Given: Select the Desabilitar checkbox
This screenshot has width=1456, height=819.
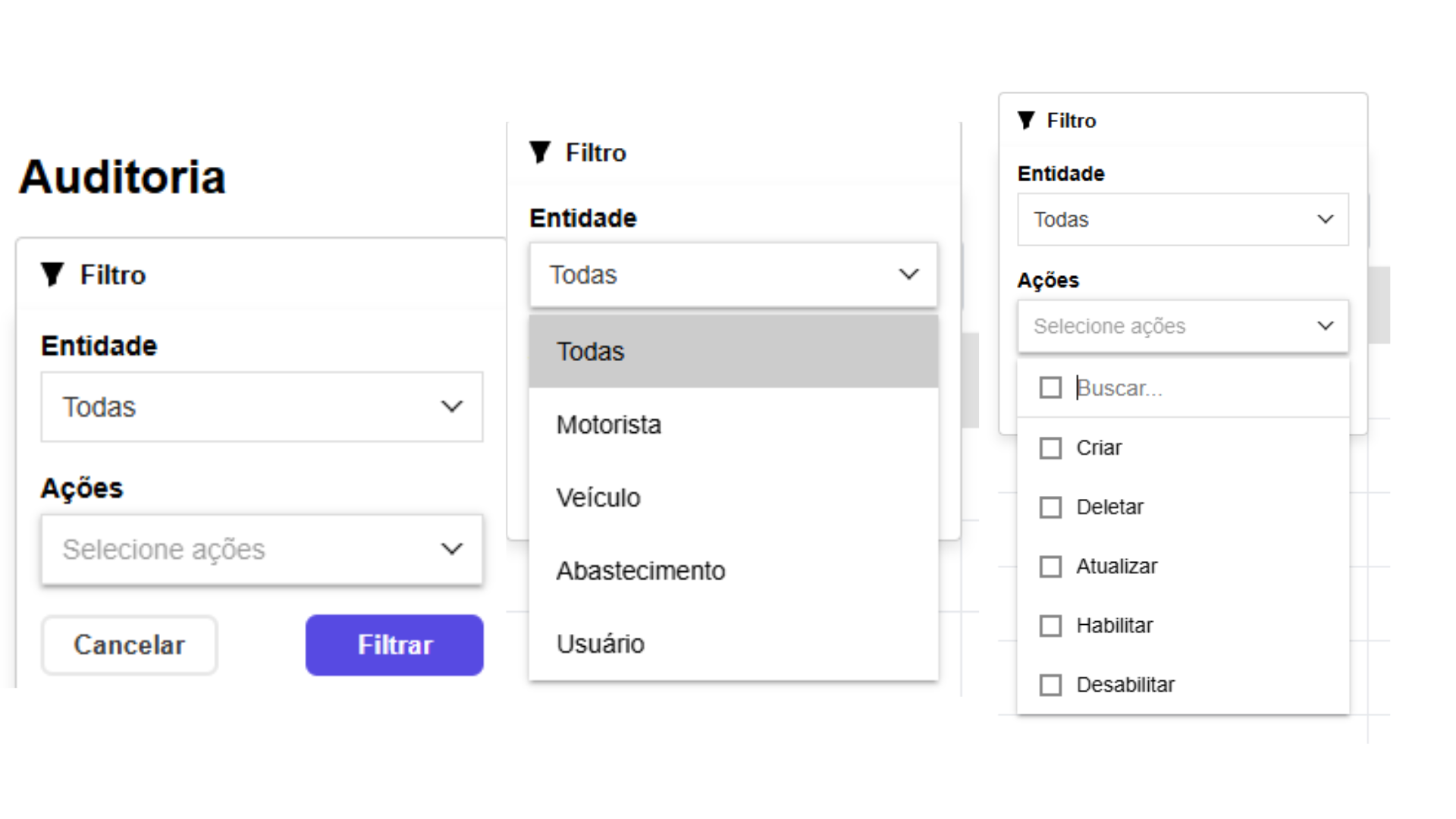Looking at the screenshot, I should click(x=1050, y=685).
